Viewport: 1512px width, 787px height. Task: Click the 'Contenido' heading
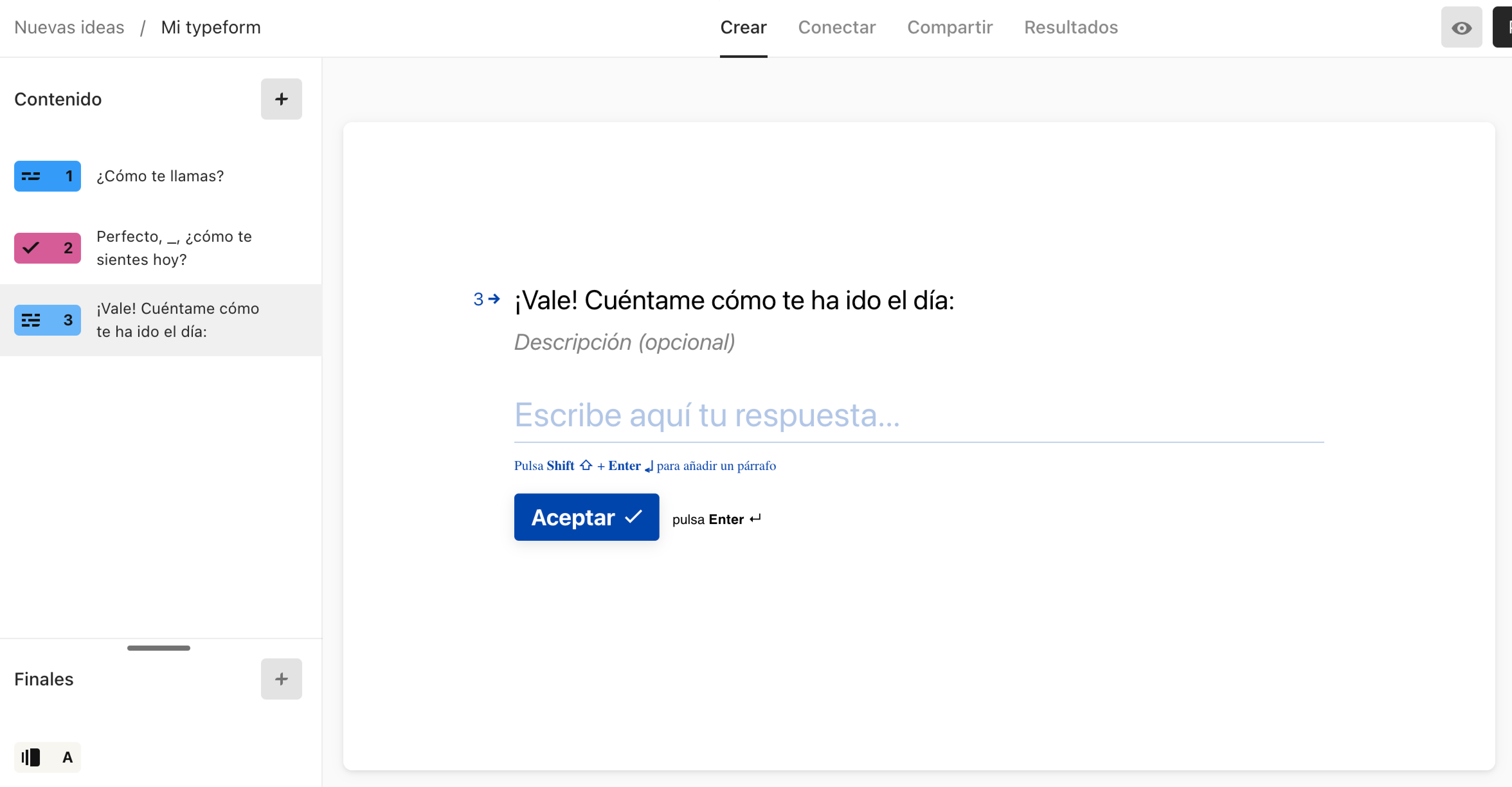pyautogui.click(x=58, y=99)
